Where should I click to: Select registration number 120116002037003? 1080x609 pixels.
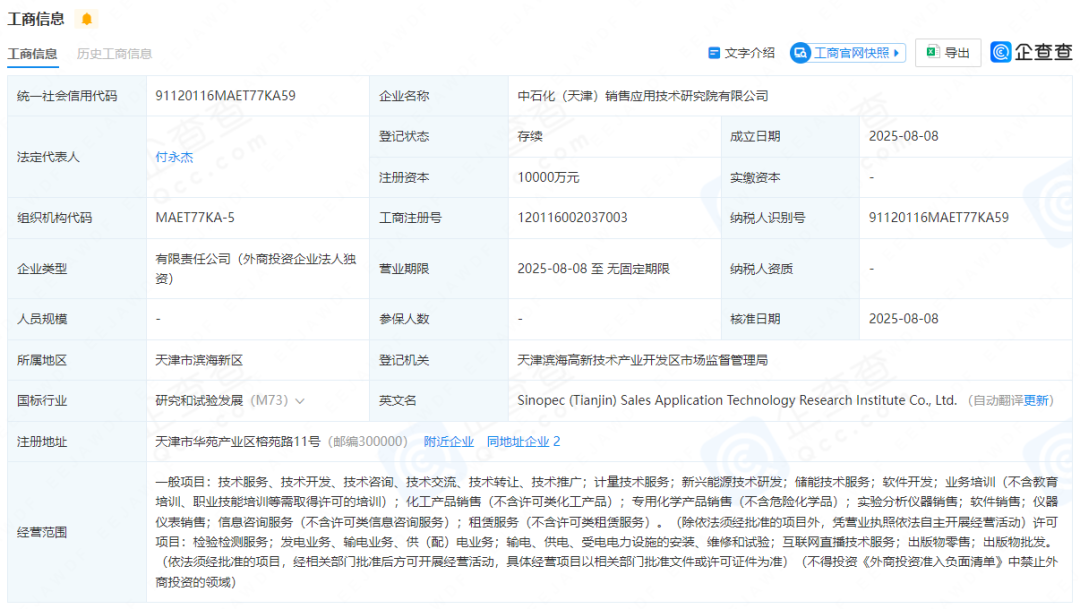pyautogui.click(x=572, y=218)
